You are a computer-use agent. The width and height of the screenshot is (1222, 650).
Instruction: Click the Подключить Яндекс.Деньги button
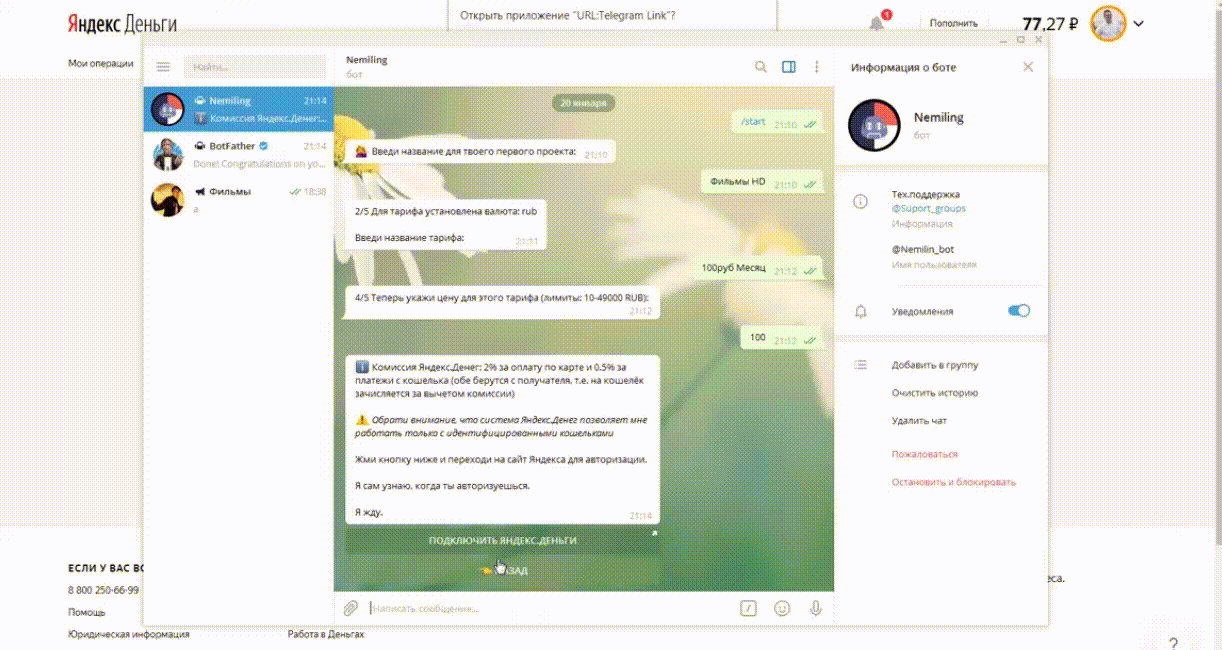point(502,540)
